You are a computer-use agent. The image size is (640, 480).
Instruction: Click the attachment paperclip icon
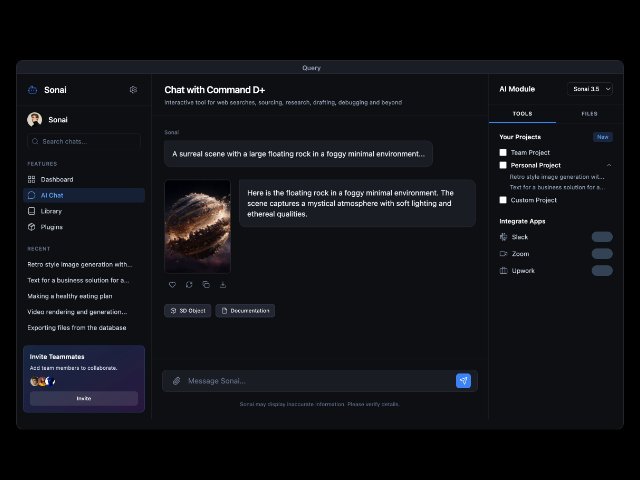[176, 381]
